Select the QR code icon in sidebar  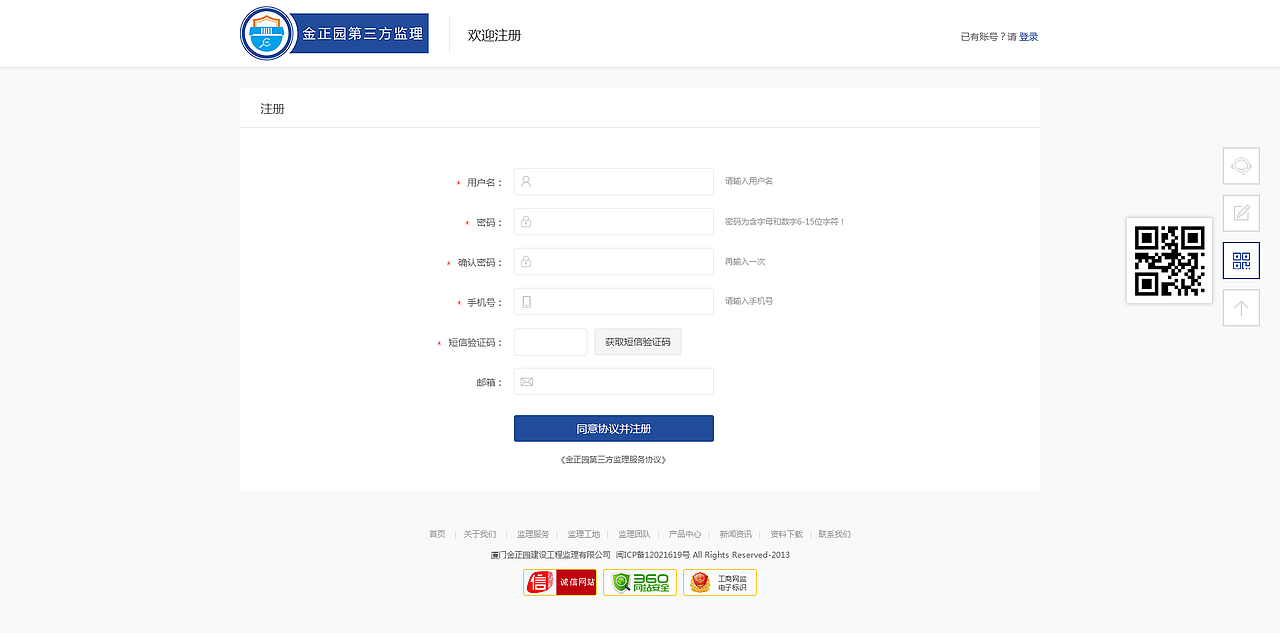[1240, 260]
